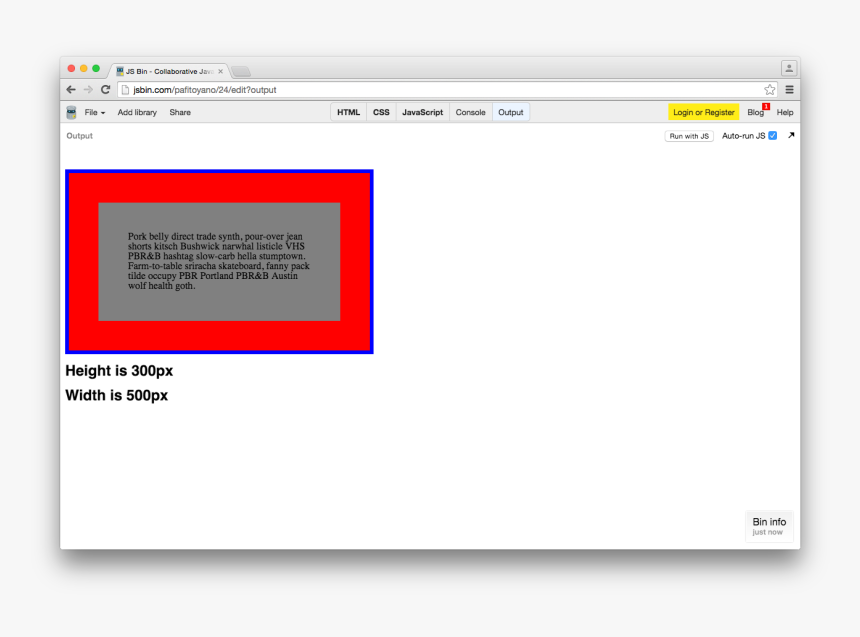The height and width of the screenshot is (637, 860).
Task: Click the Chrome user profile icon
Action: 789,68
